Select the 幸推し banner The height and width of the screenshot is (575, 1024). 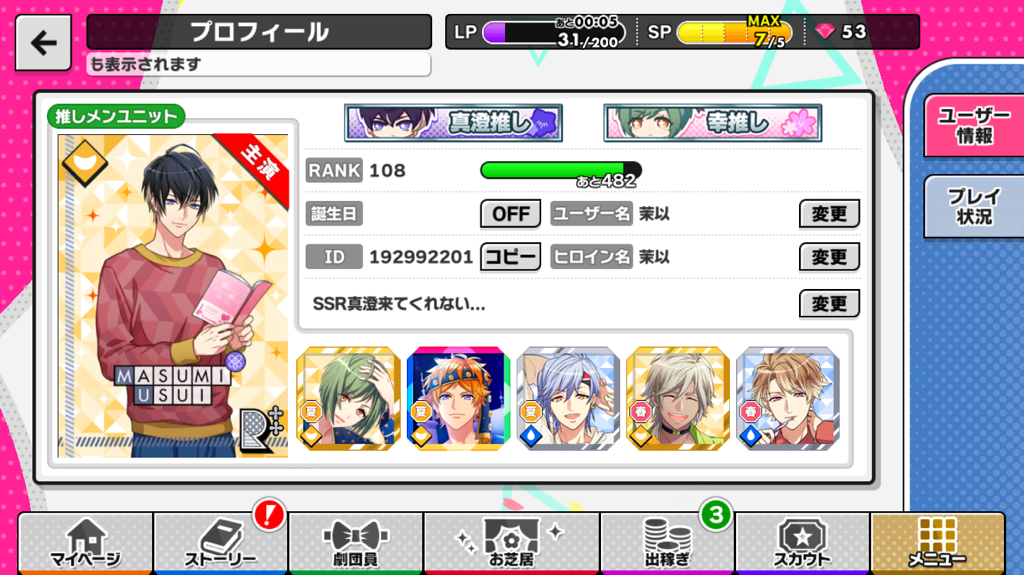tap(712, 123)
